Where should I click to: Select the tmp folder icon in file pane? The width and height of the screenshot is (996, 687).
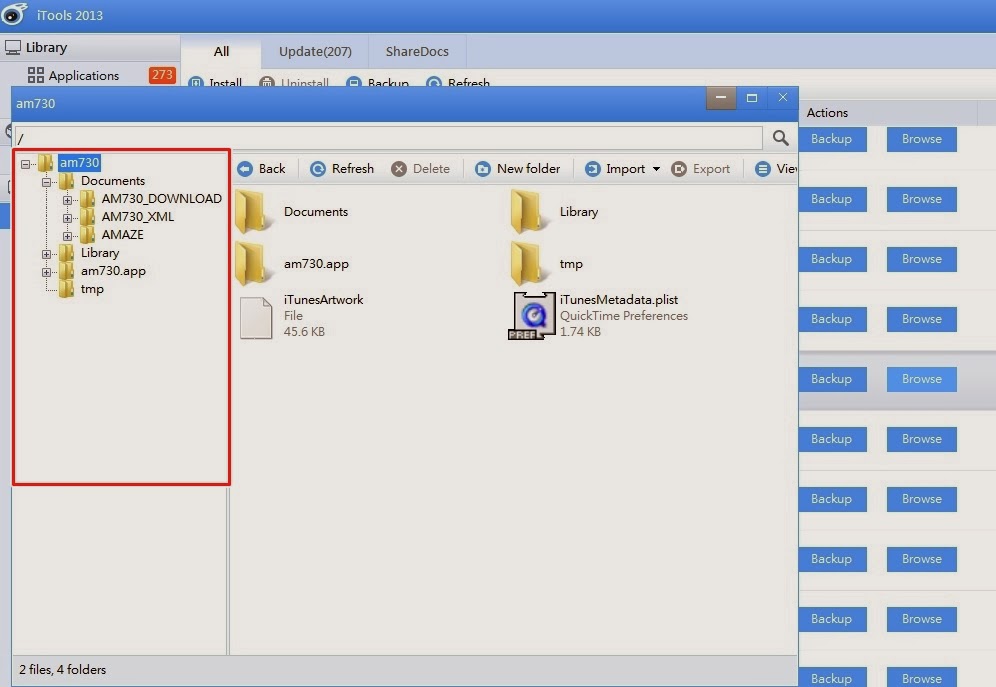(x=528, y=264)
